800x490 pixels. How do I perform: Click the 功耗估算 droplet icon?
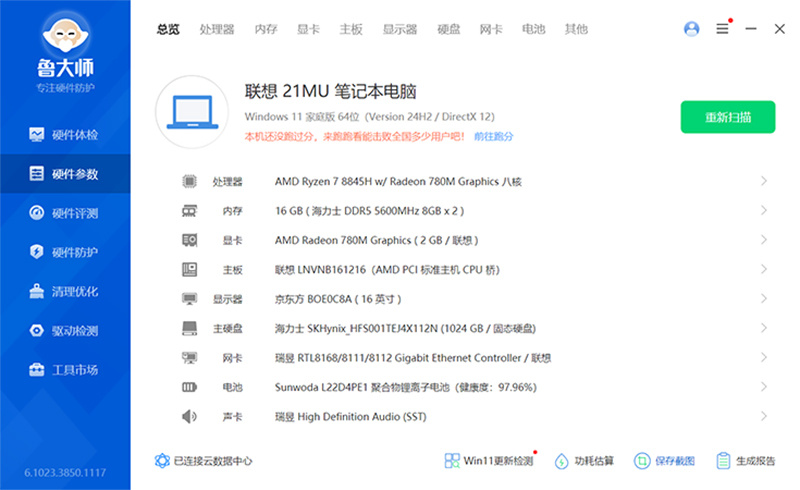coord(561,461)
